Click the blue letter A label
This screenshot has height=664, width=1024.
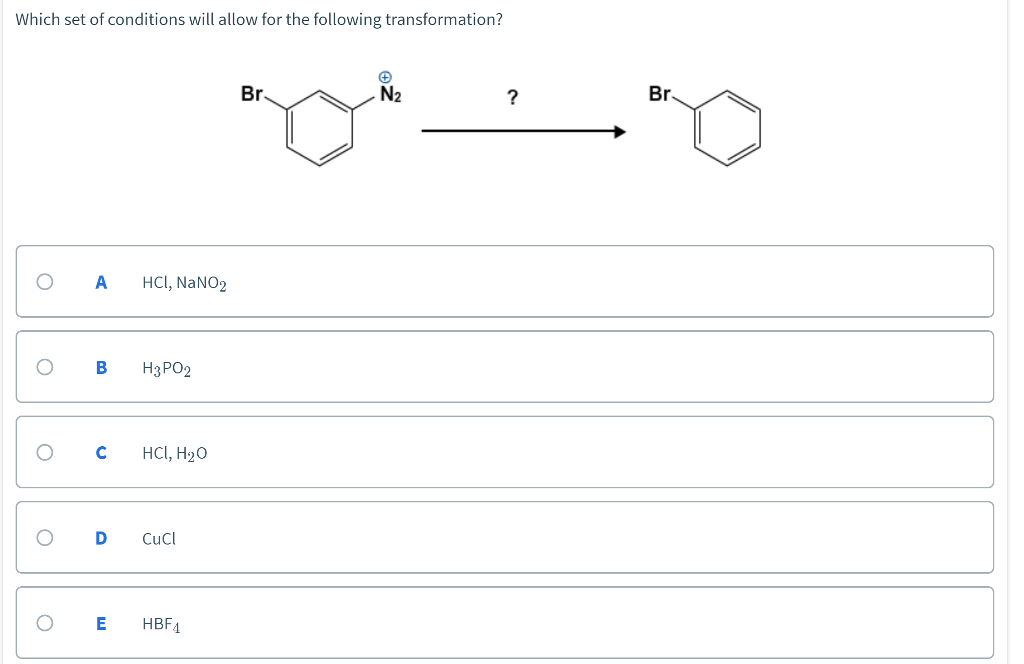point(100,282)
